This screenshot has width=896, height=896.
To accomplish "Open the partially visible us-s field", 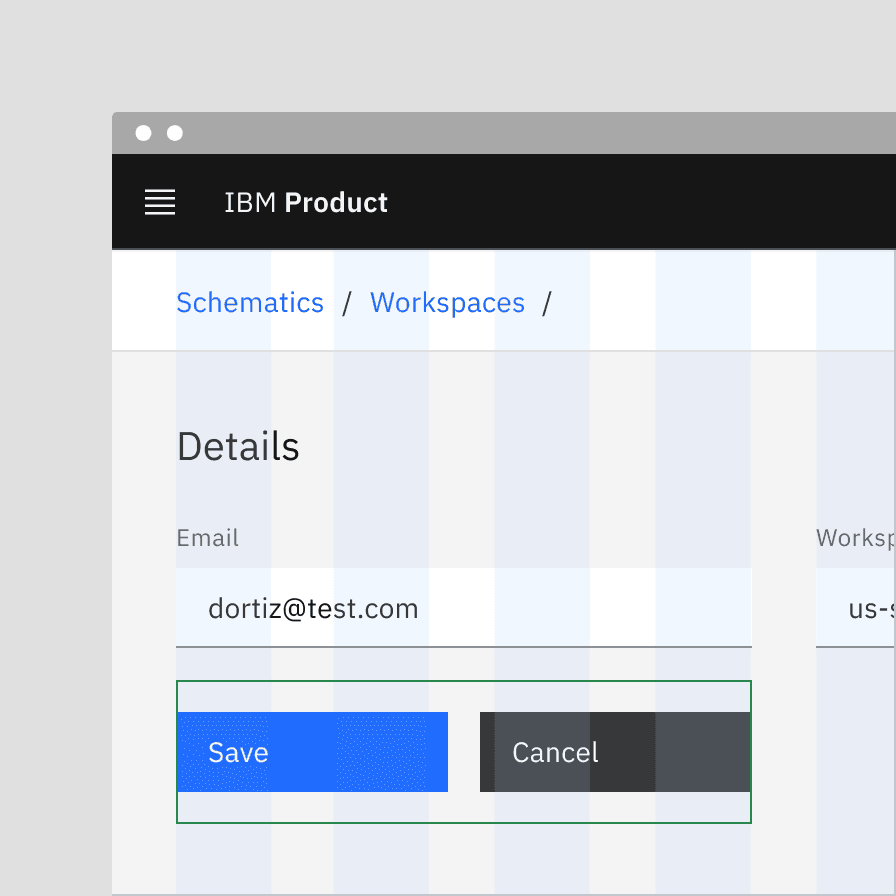I will click(860, 608).
